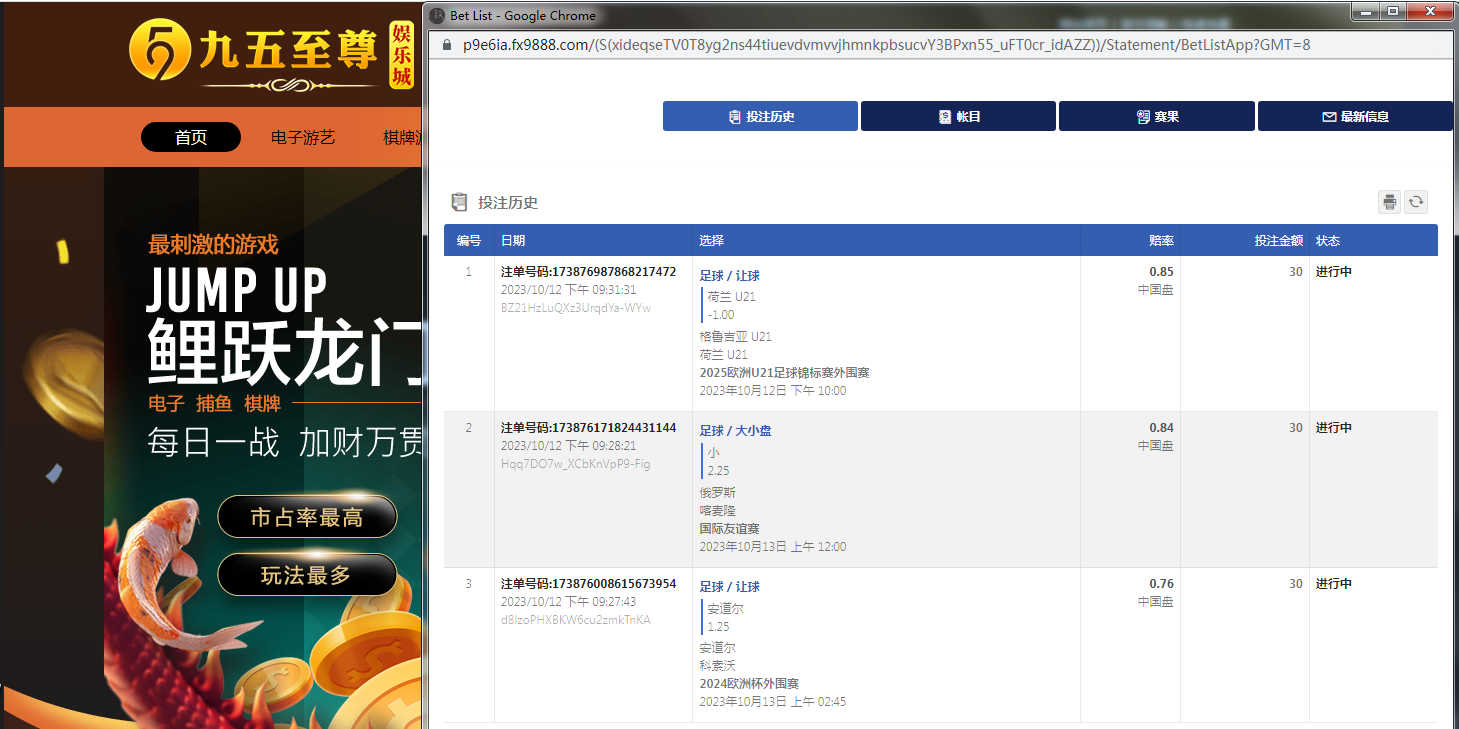Refresh the bet history list
This screenshot has width=1459, height=729.
pos(1416,202)
